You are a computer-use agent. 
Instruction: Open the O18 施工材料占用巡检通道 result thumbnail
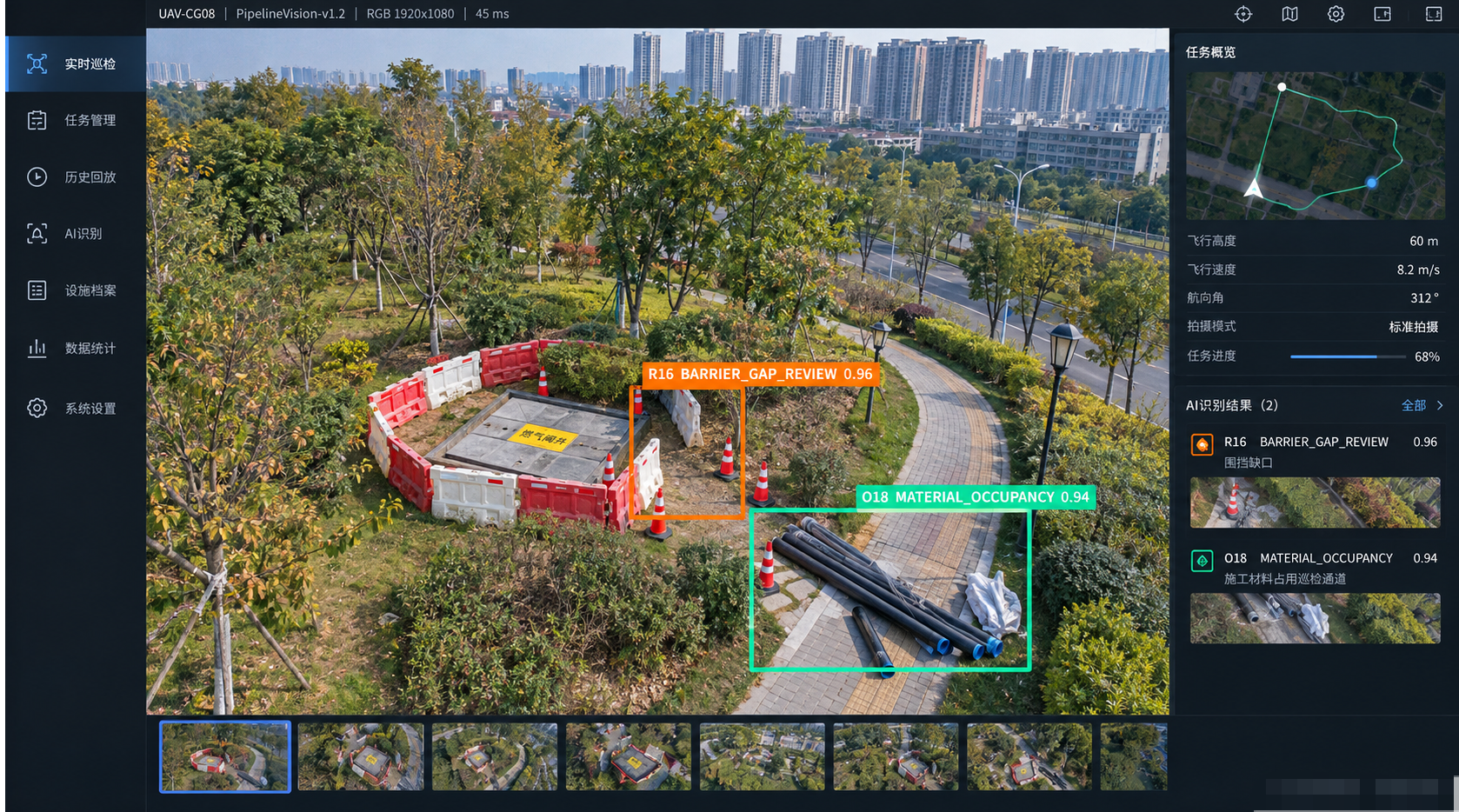point(1315,618)
